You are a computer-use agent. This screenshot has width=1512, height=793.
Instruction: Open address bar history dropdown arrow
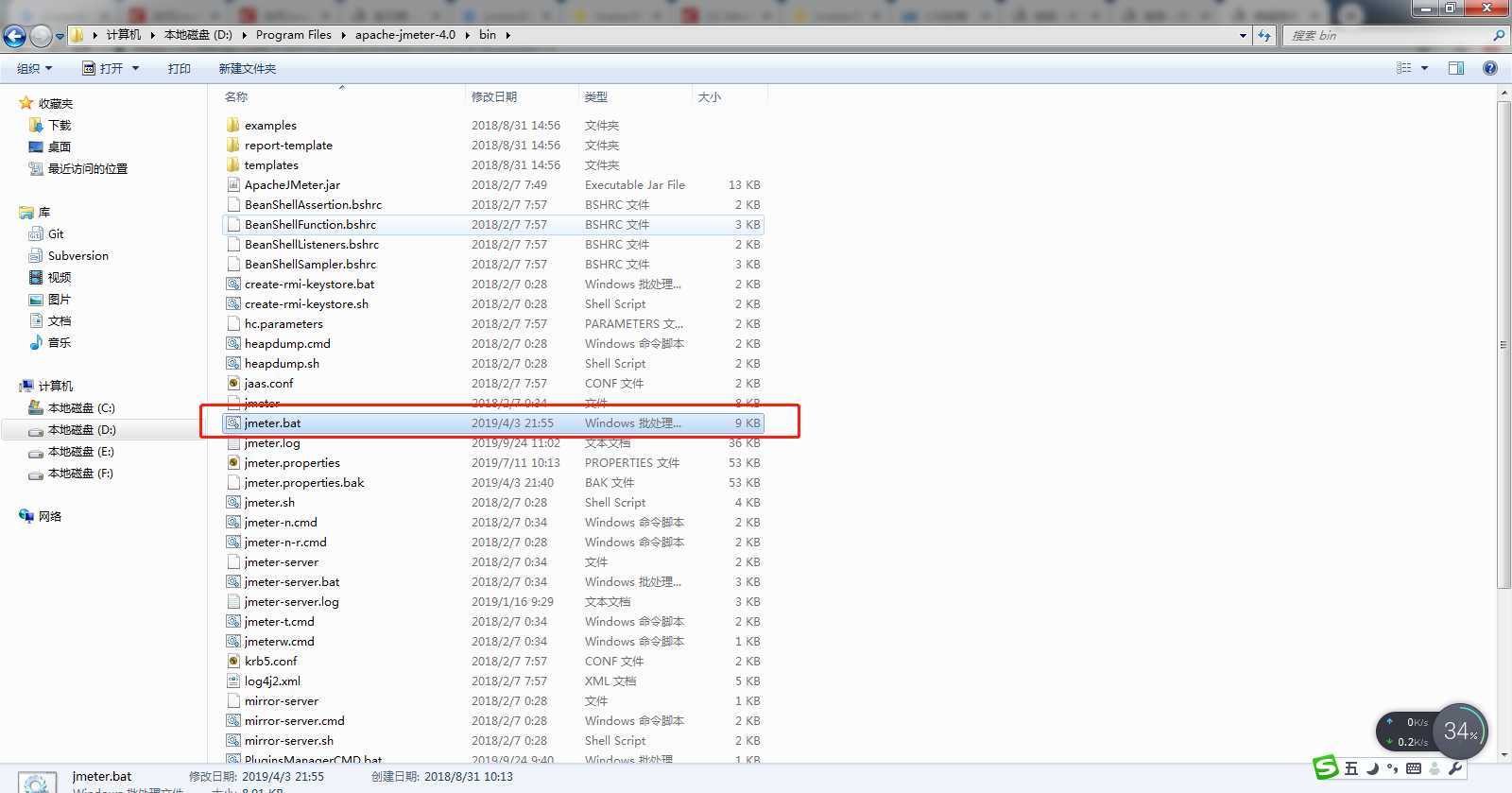click(x=1243, y=35)
